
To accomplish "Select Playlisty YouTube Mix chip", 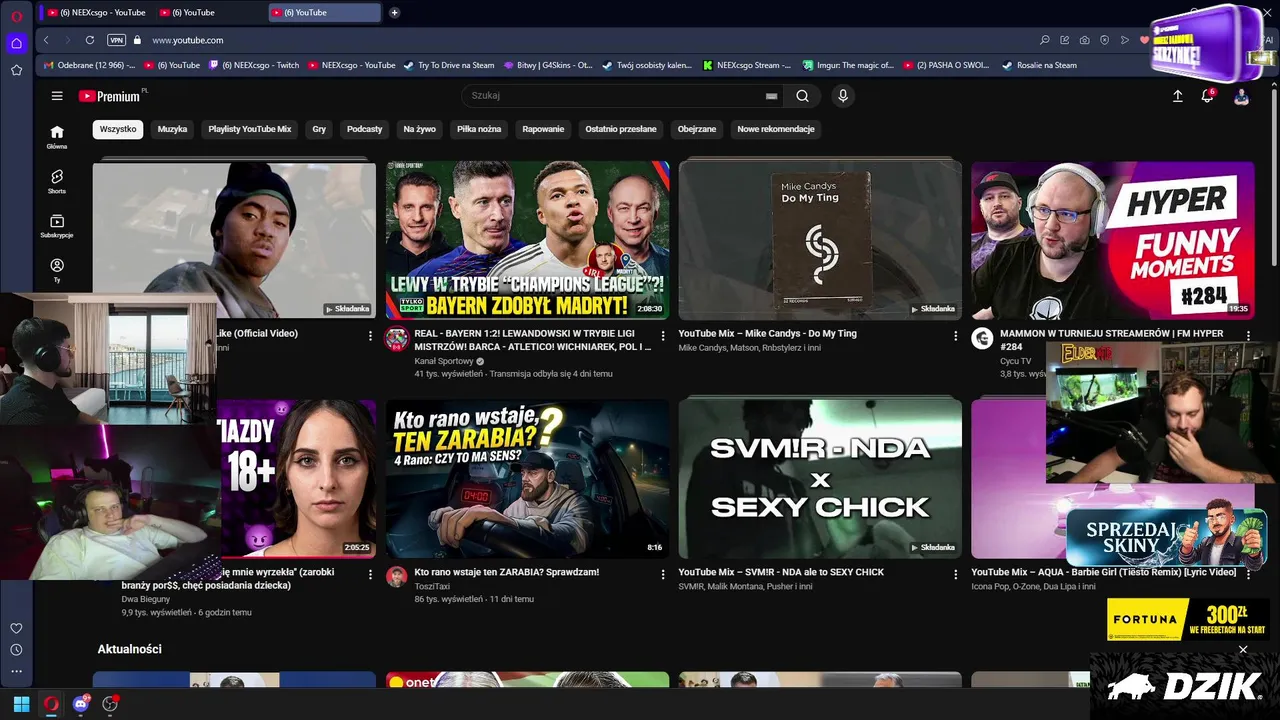I will 249,129.
